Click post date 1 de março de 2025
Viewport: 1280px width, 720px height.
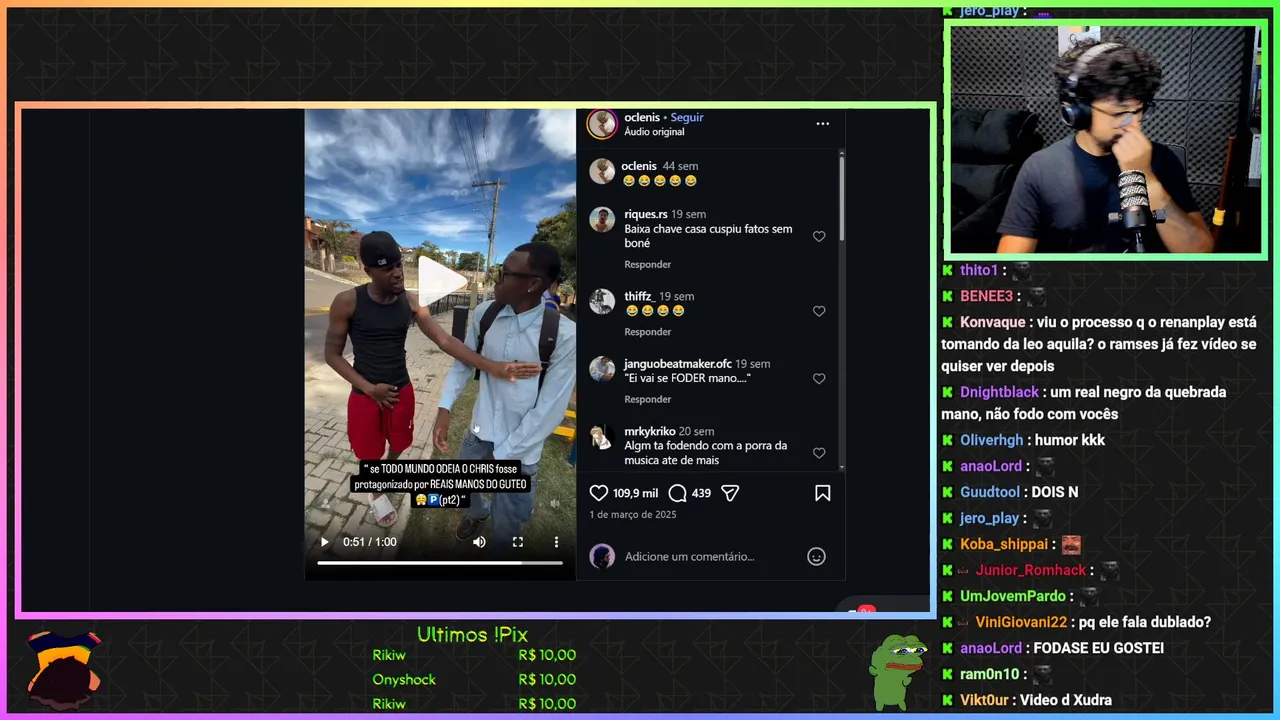[633, 515]
